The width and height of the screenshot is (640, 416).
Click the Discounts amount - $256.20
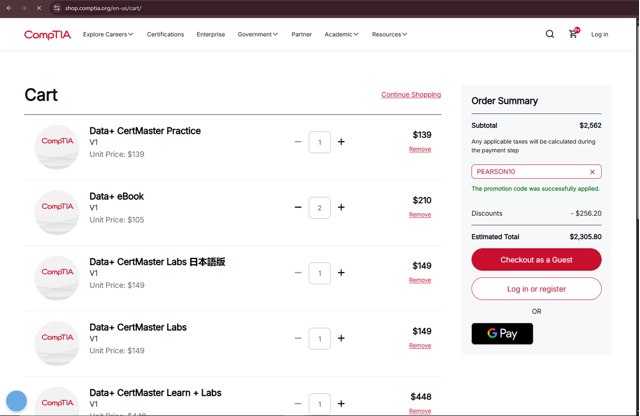coord(586,213)
